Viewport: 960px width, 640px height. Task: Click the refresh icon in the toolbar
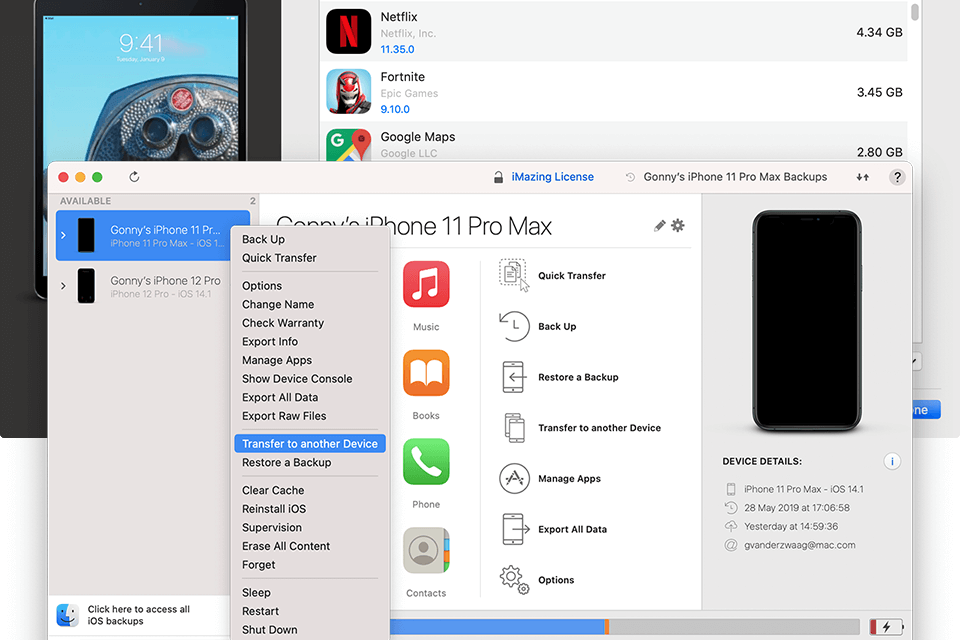(134, 177)
